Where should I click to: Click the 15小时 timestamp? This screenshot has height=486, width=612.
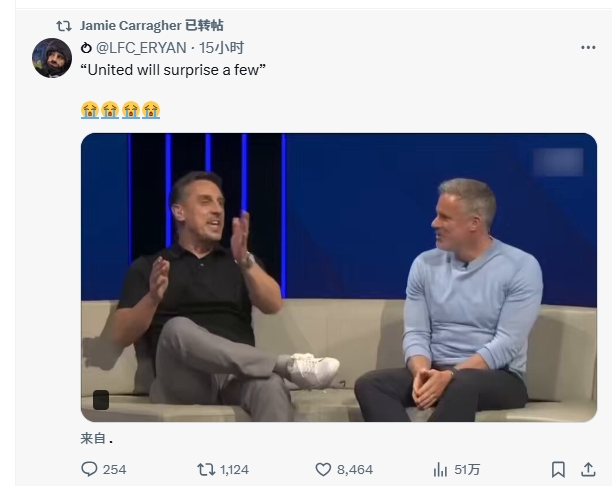point(221,48)
